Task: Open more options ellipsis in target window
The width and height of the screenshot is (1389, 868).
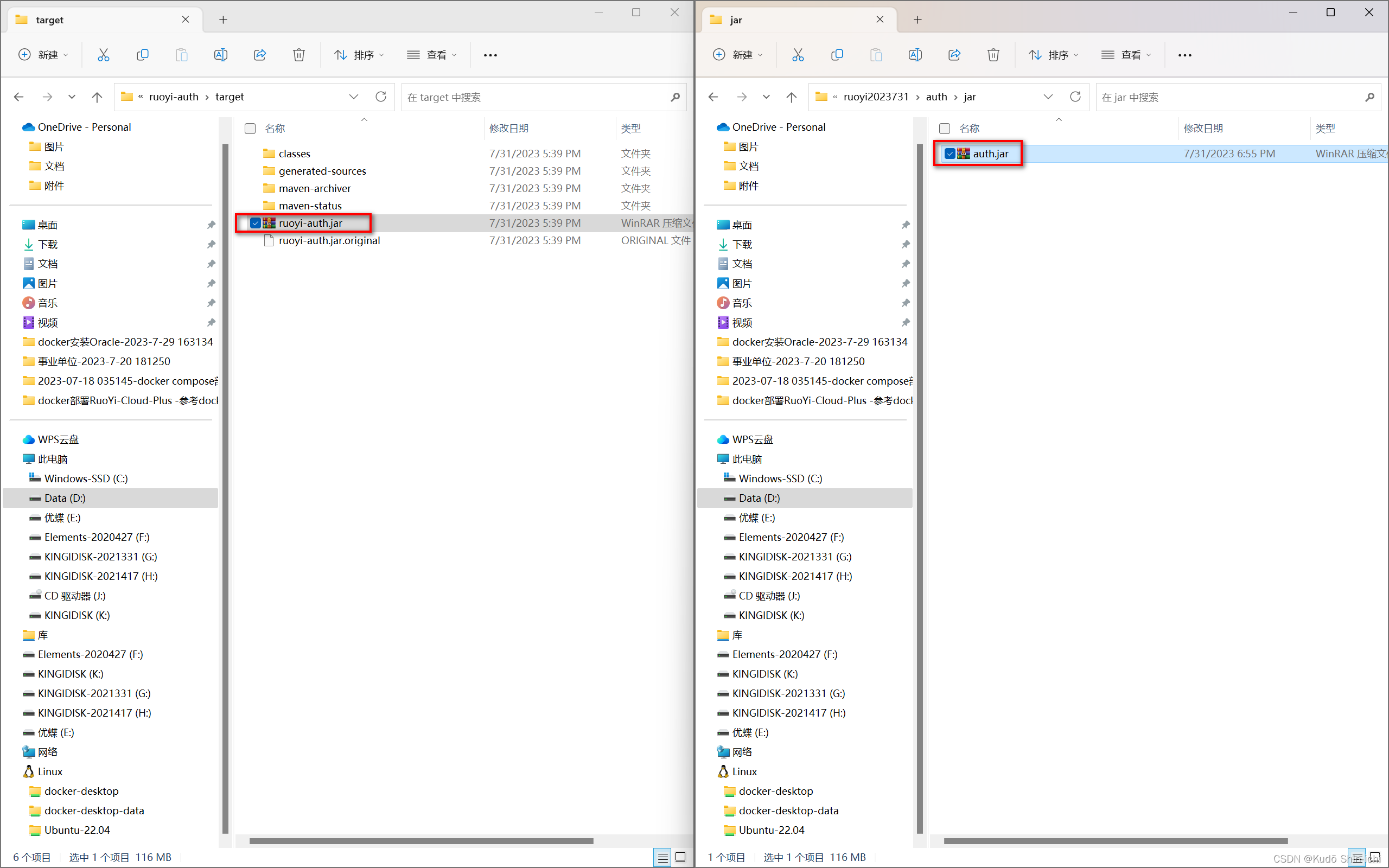Action: pyautogui.click(x=490, y=55)
